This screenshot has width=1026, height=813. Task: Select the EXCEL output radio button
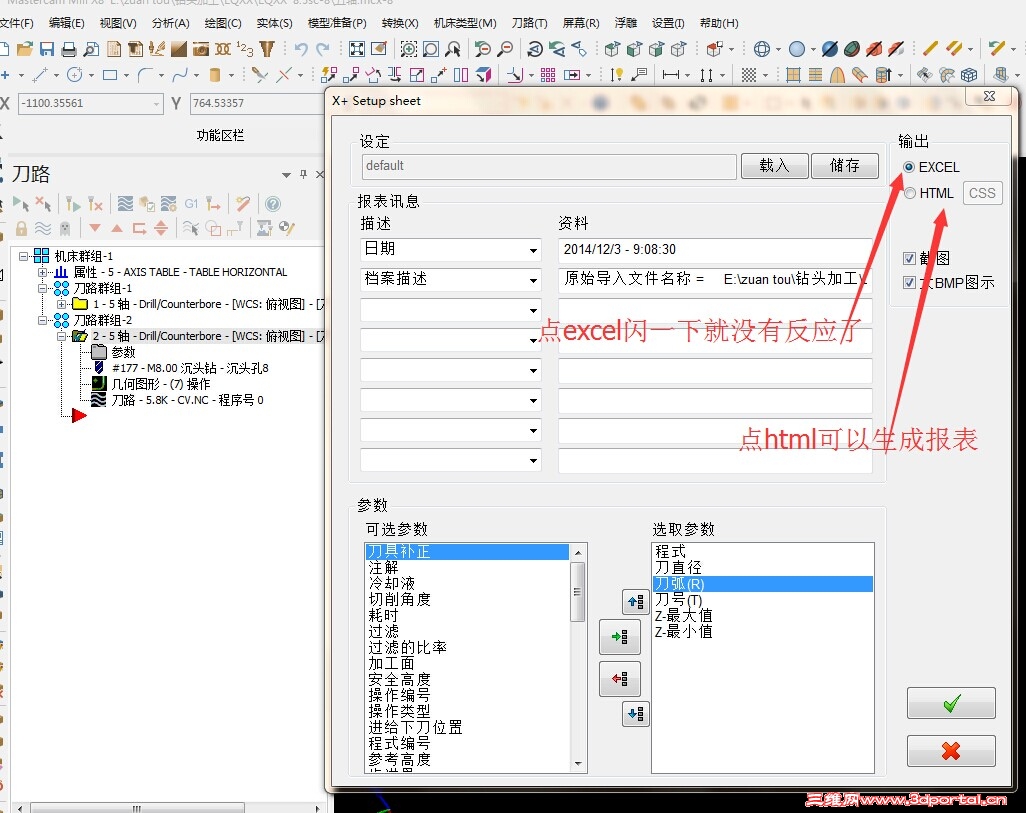coord(910,168)
